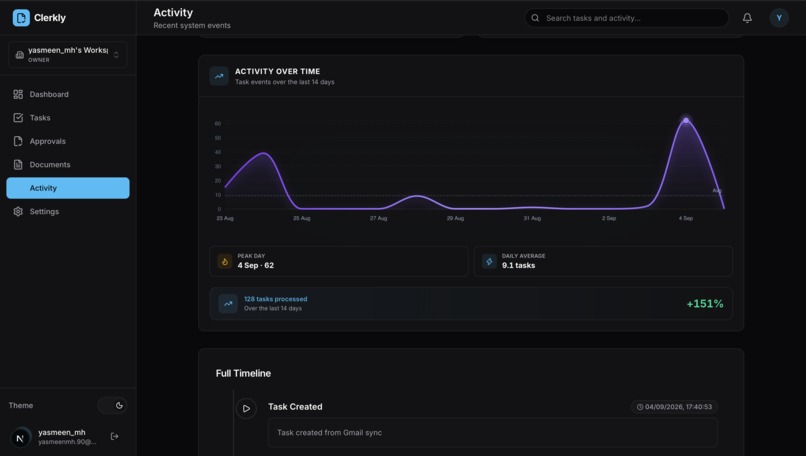Click the Activity Over Time trend icon
The width and height of the screenshot is (806, 456).
pyautogui.click(x=219, y=76)
